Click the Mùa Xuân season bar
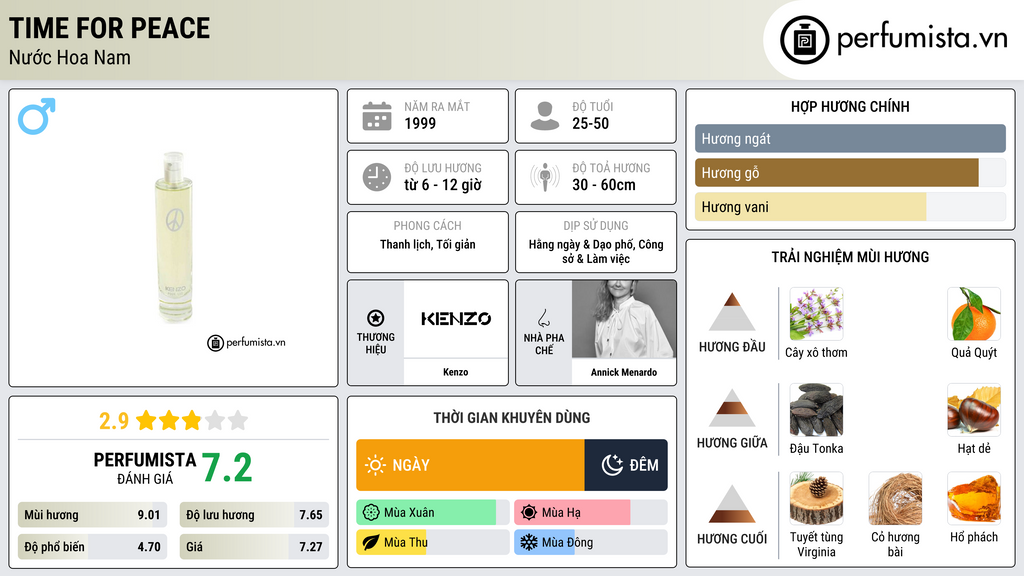1024x576 pixels. tap(432, 513)
